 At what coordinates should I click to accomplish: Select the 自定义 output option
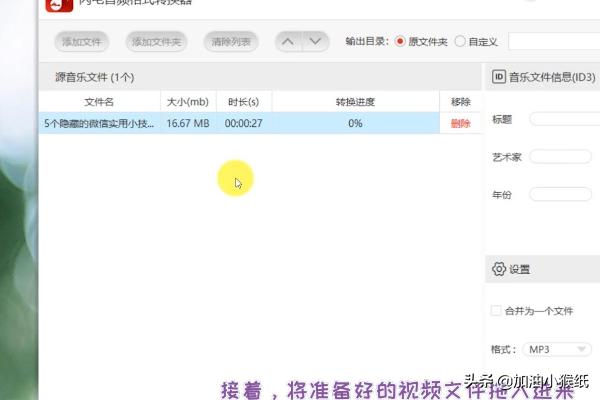[476, 41]
